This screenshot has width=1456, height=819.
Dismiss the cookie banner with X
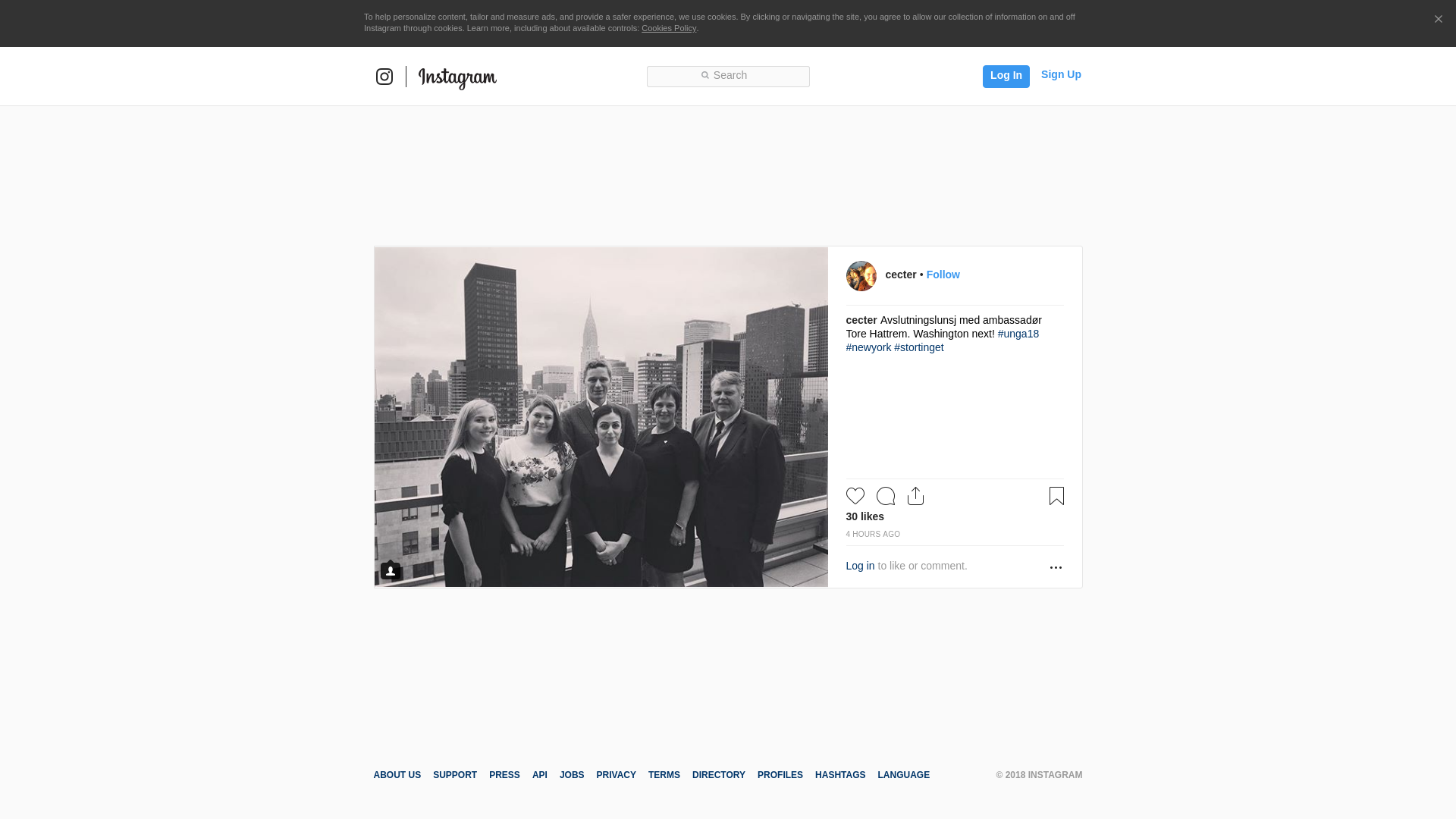point(1438,19)
